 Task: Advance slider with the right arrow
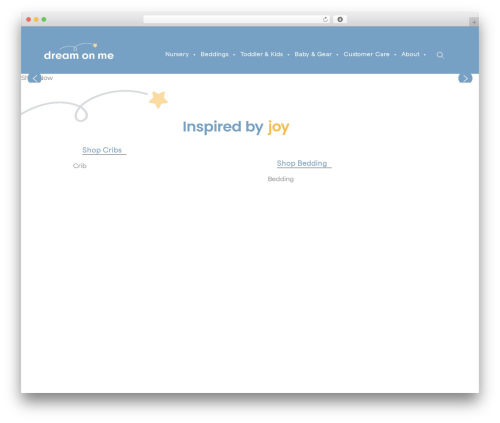point(465,78)
